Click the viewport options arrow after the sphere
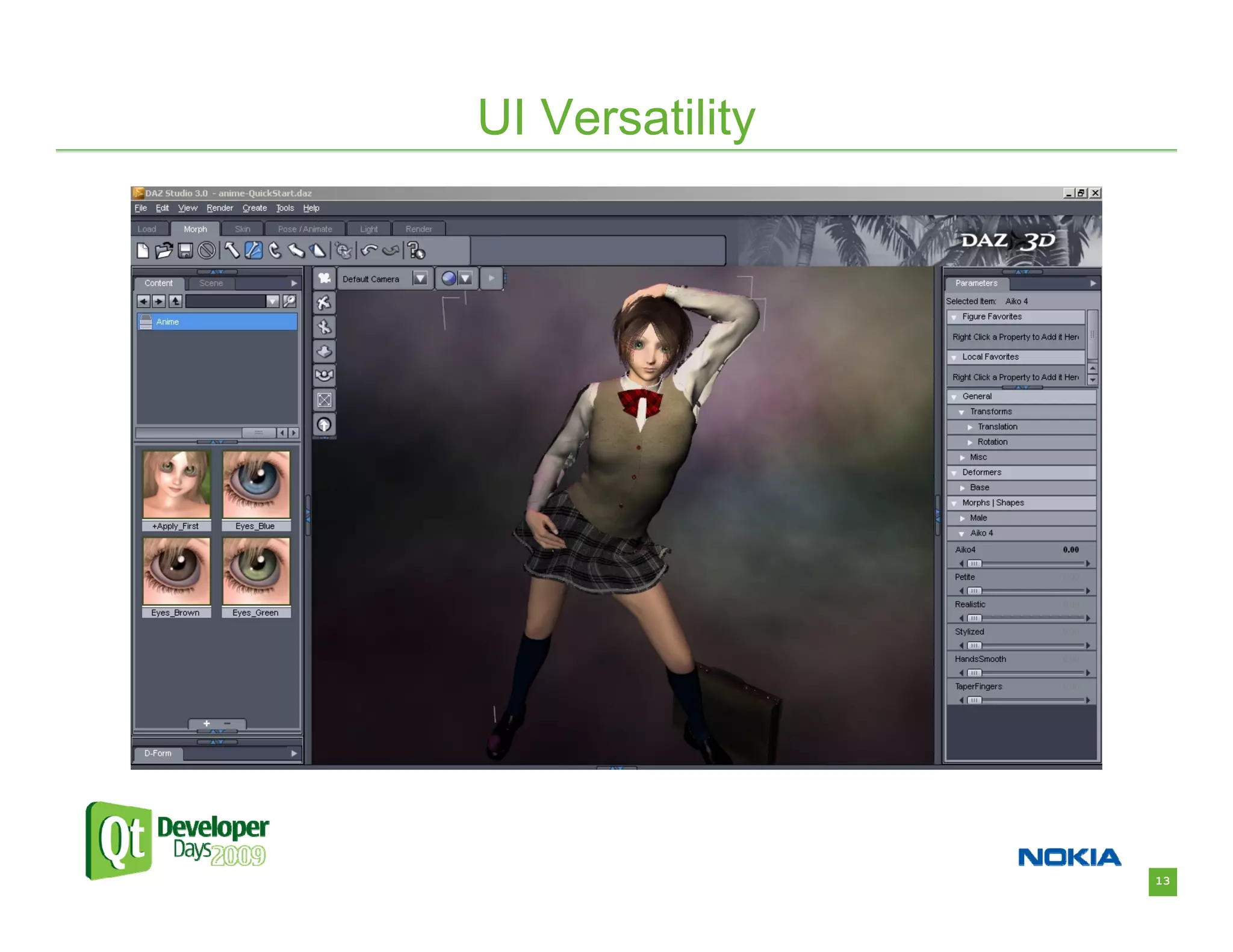 point(491,279)
